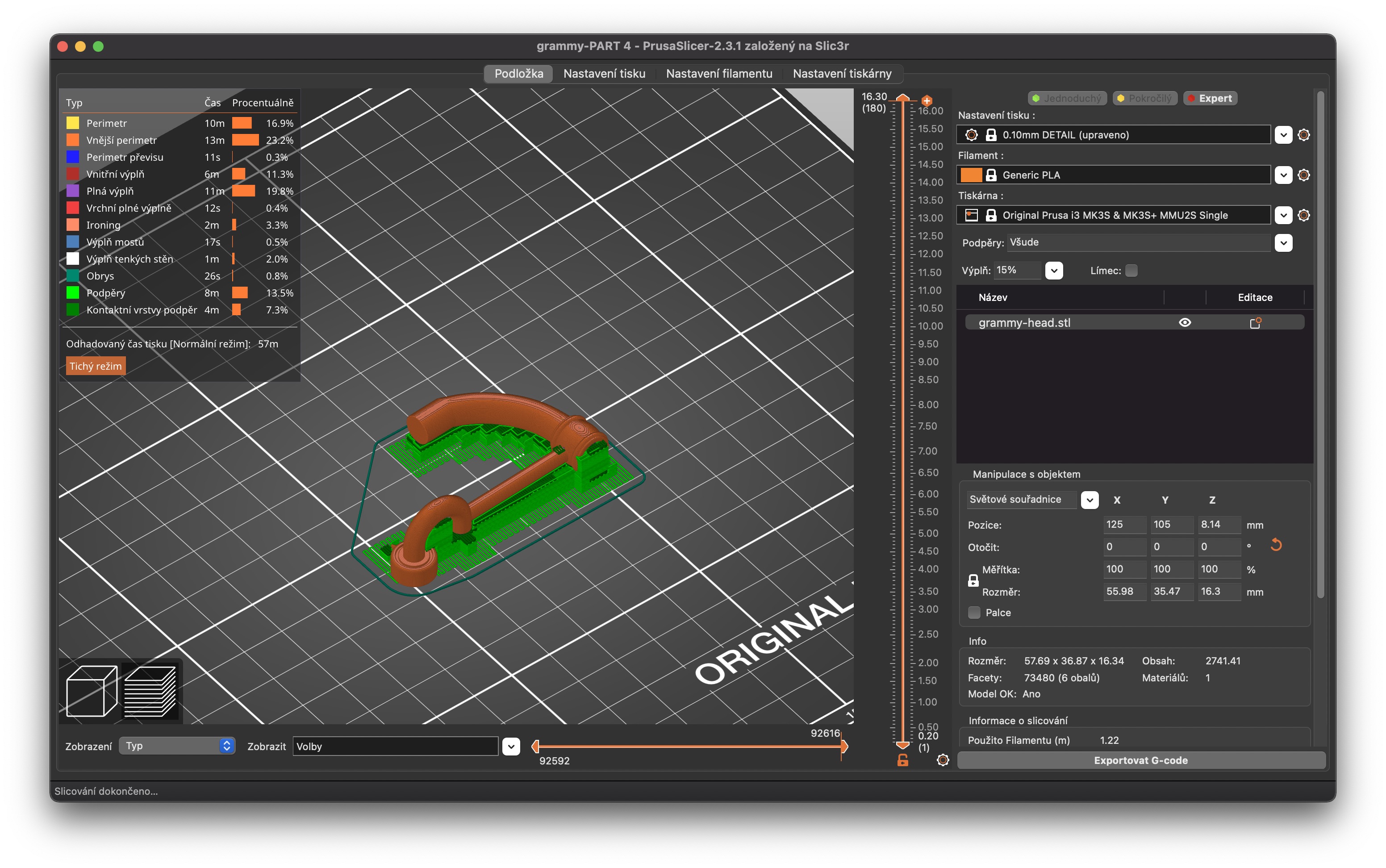Click the right sidebar vertical scrollbar
The image size is (1386, 868).
click(x=1320, y=344)
